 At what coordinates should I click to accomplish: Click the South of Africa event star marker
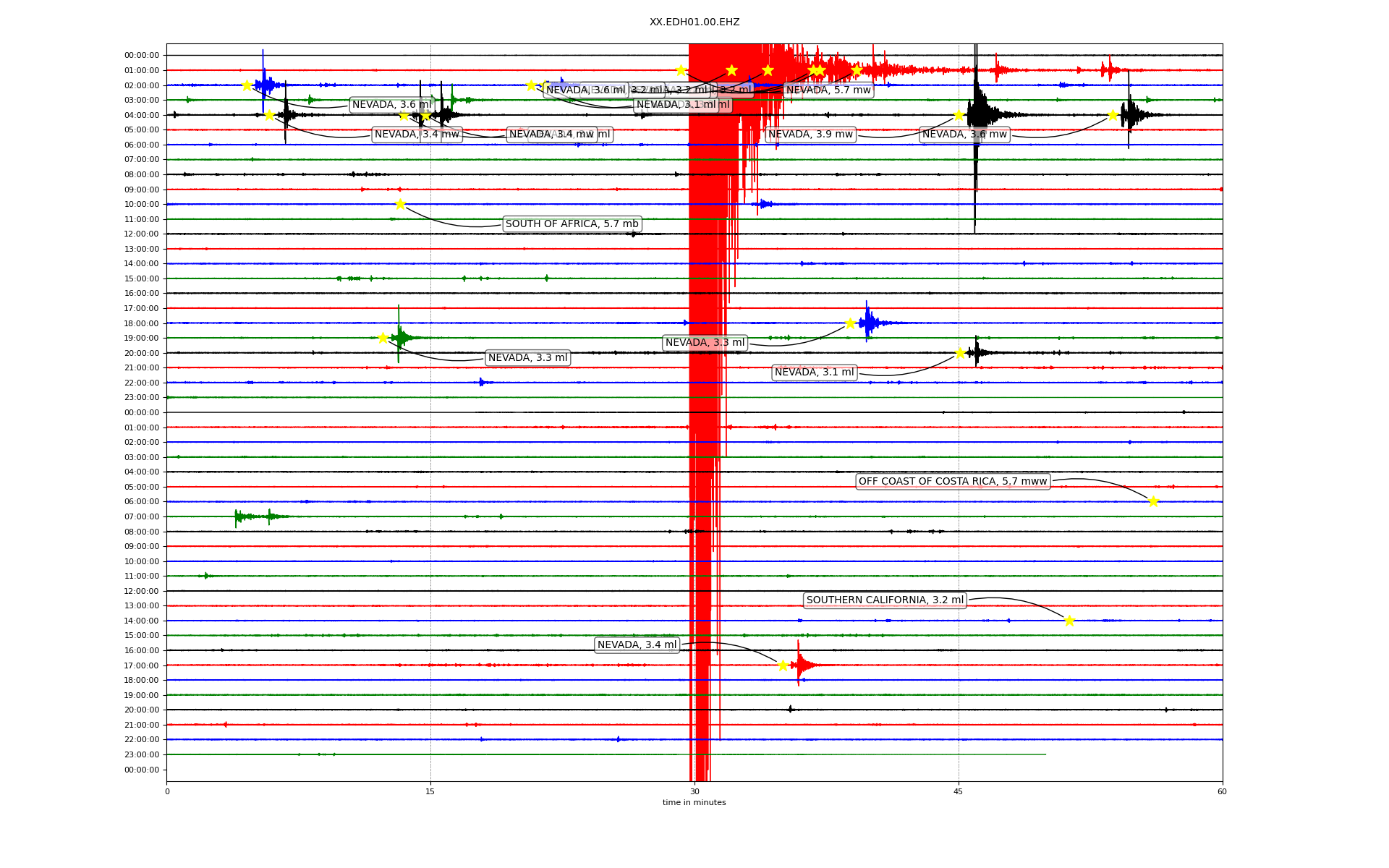[400, 204]
